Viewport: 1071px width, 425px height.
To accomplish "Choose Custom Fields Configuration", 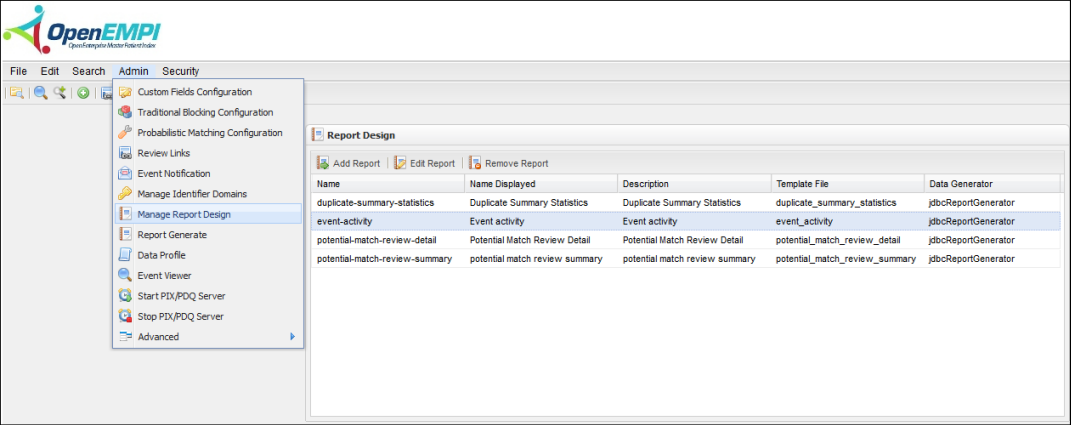I will coord(208,92).
